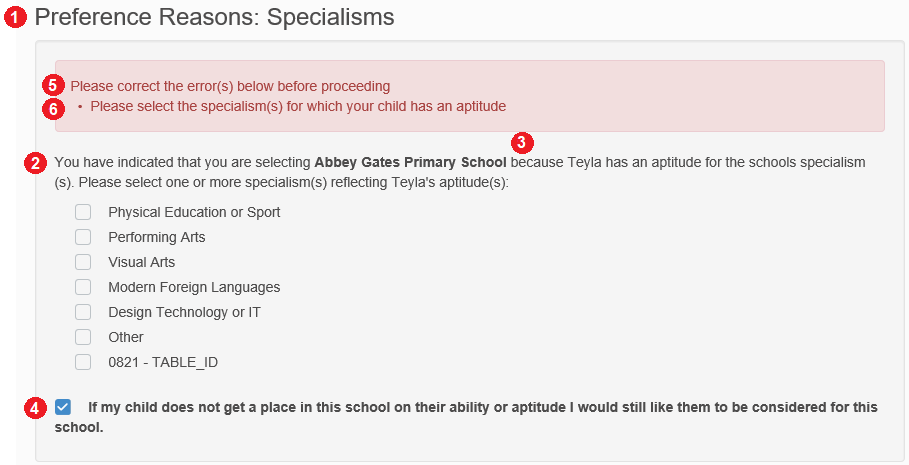Click the Preference Reasons: Specialisms heading
Image resolution: width=909 pixels, height=465 pixels.
pyautogui.click(x=214, y=17)
